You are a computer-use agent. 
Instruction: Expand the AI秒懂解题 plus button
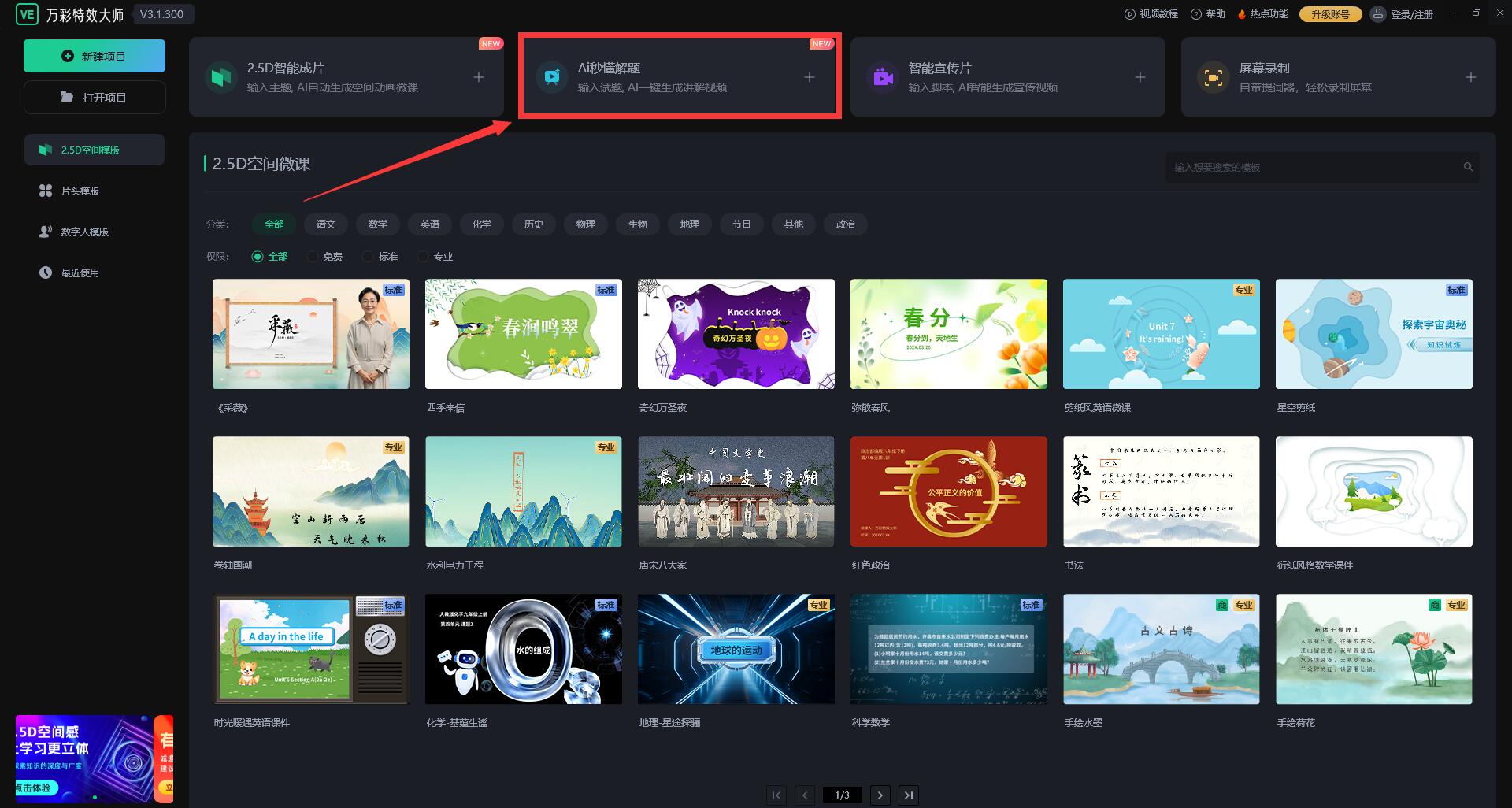[x=810, y=77]
